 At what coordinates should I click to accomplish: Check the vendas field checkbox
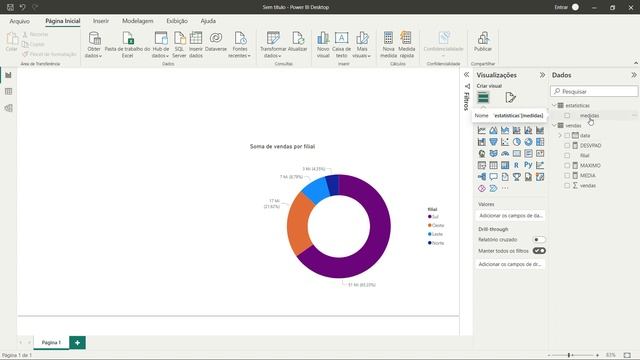tap(567, 185)
